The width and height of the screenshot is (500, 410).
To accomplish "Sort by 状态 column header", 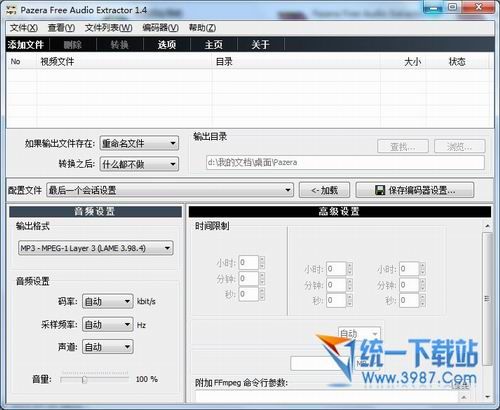I will pos(457,62).
